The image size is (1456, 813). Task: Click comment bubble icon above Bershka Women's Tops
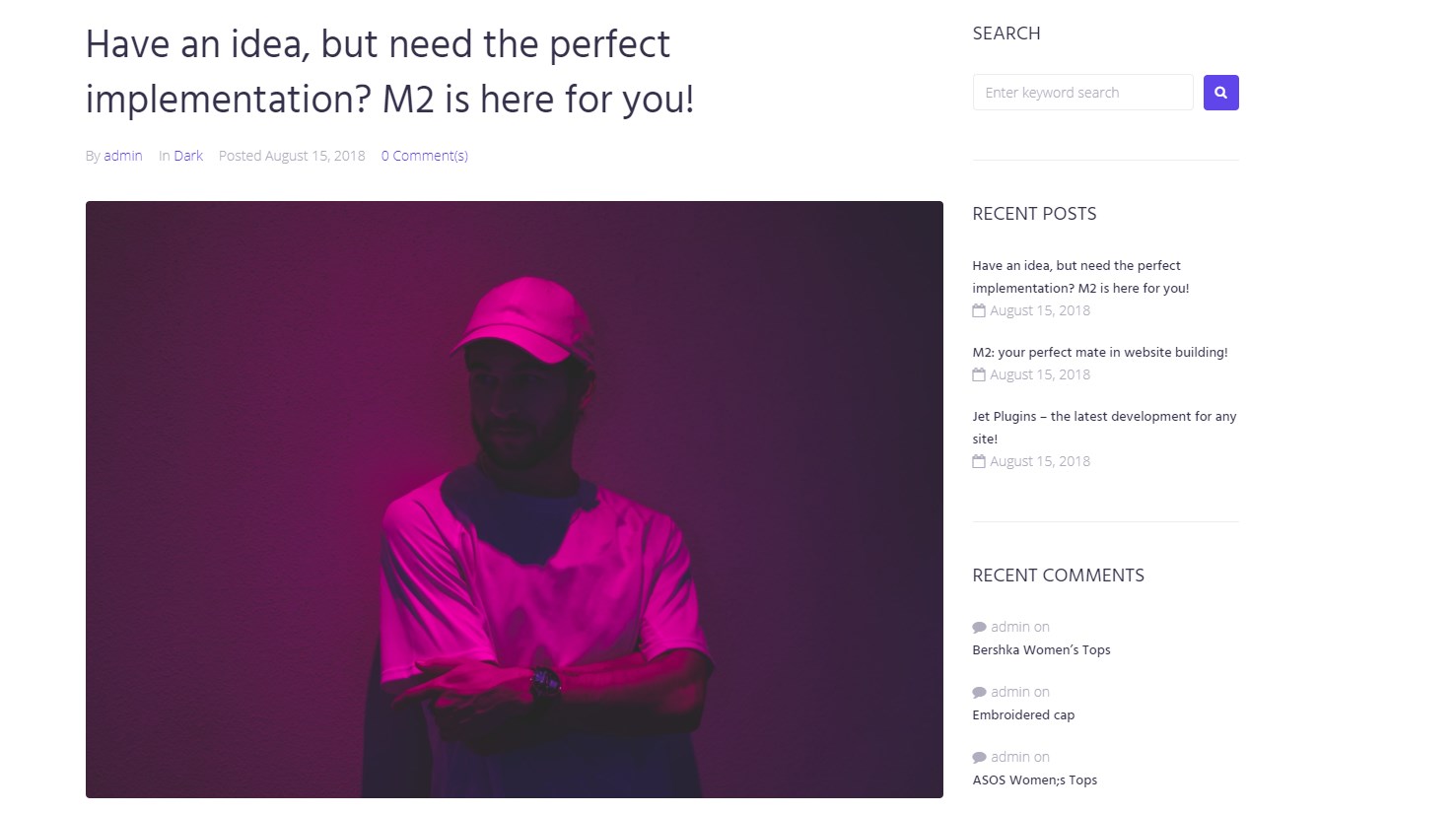click(x=979, y=627)
